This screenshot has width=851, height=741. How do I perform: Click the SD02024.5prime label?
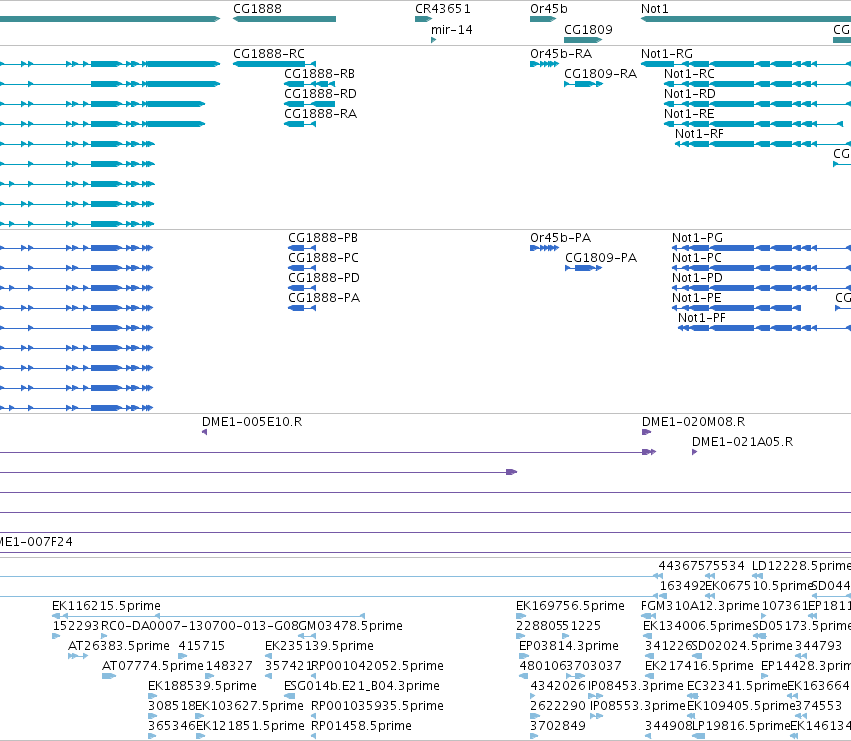[x=742, y=646]
